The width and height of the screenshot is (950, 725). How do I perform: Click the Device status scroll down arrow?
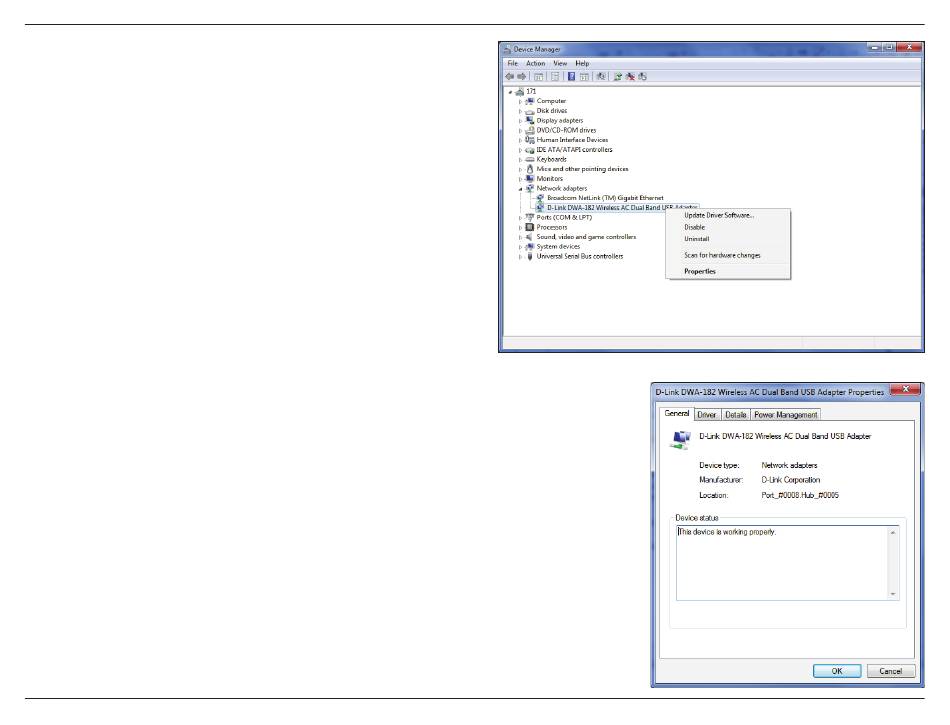(x=892, y=594)
